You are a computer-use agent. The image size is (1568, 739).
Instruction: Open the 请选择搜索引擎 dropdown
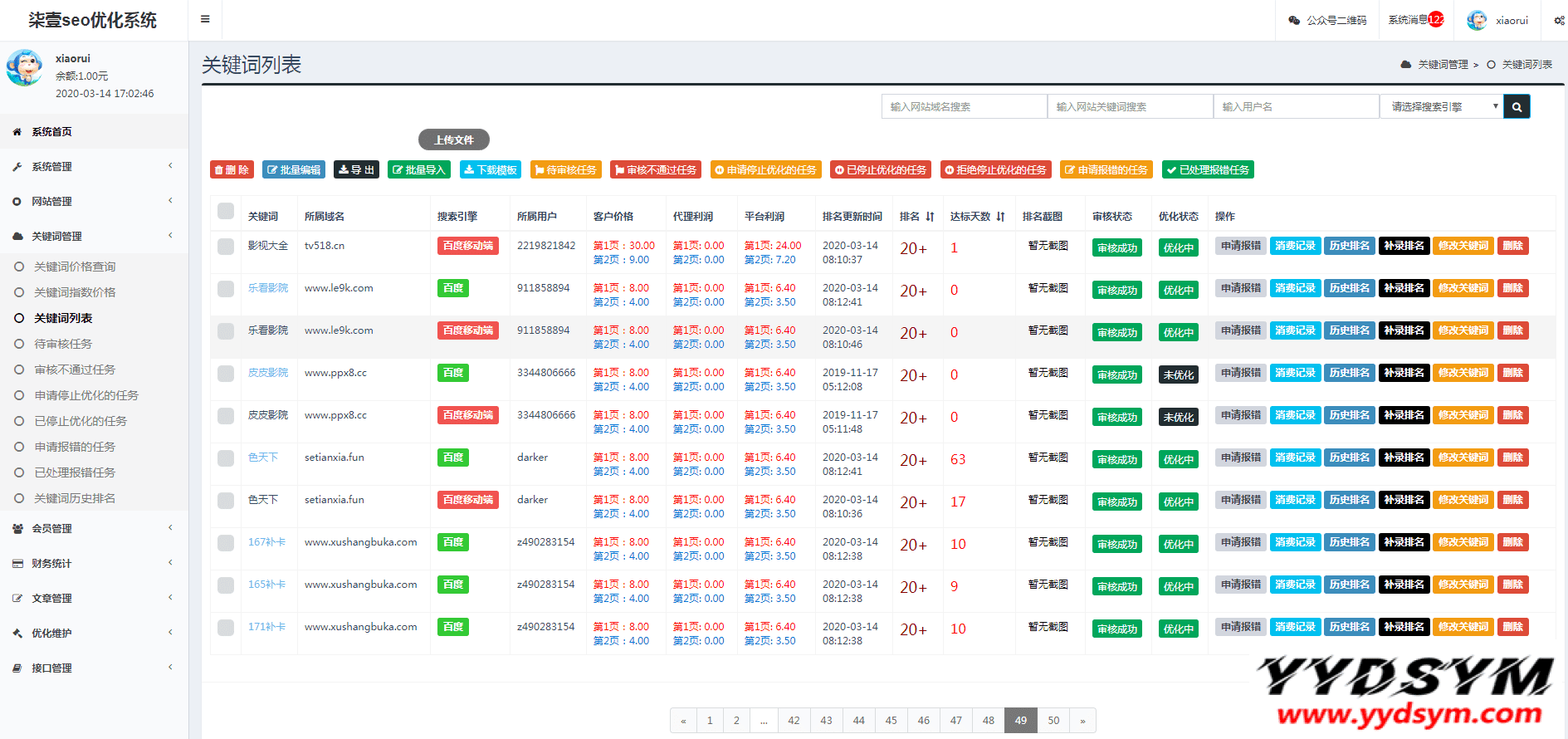pyautogui.click(x=1442, y=106)
